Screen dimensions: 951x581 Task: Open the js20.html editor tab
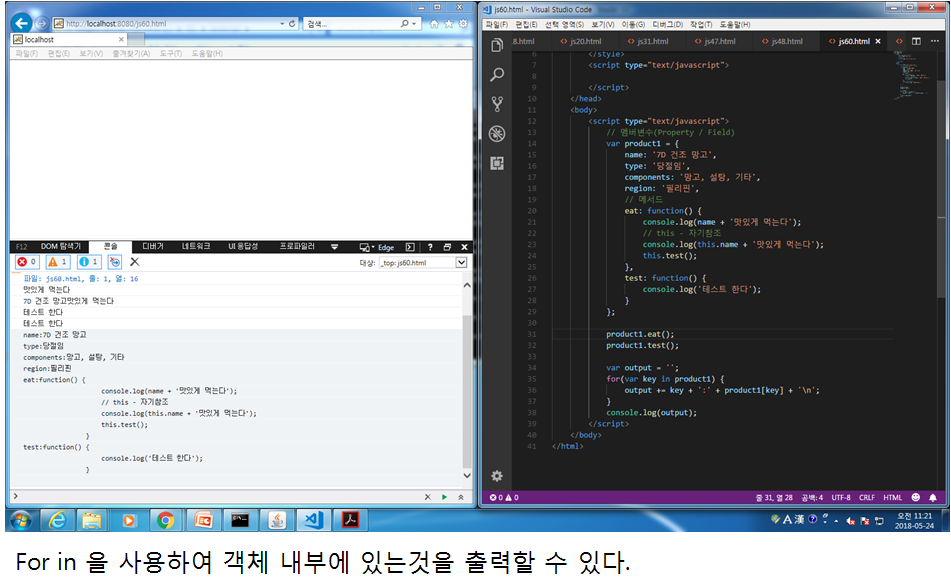(x=581, y=41)
